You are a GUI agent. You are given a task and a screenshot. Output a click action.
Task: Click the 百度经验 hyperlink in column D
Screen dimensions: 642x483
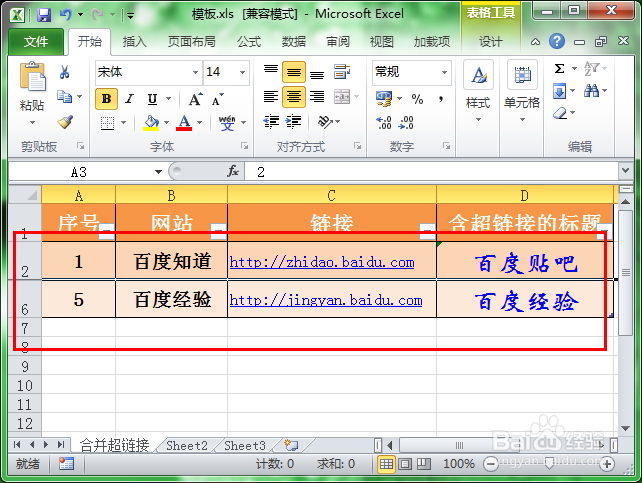click(526, 302)
